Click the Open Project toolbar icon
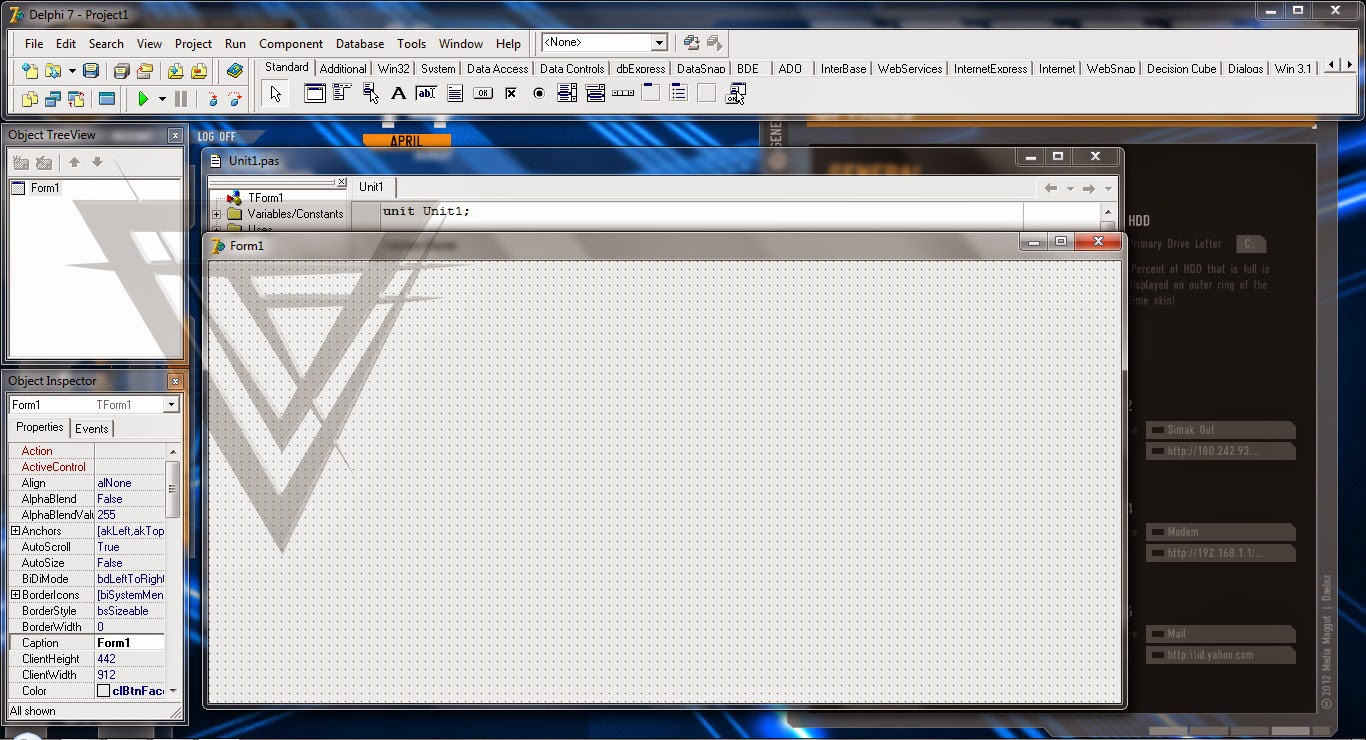 click(145, 71)
